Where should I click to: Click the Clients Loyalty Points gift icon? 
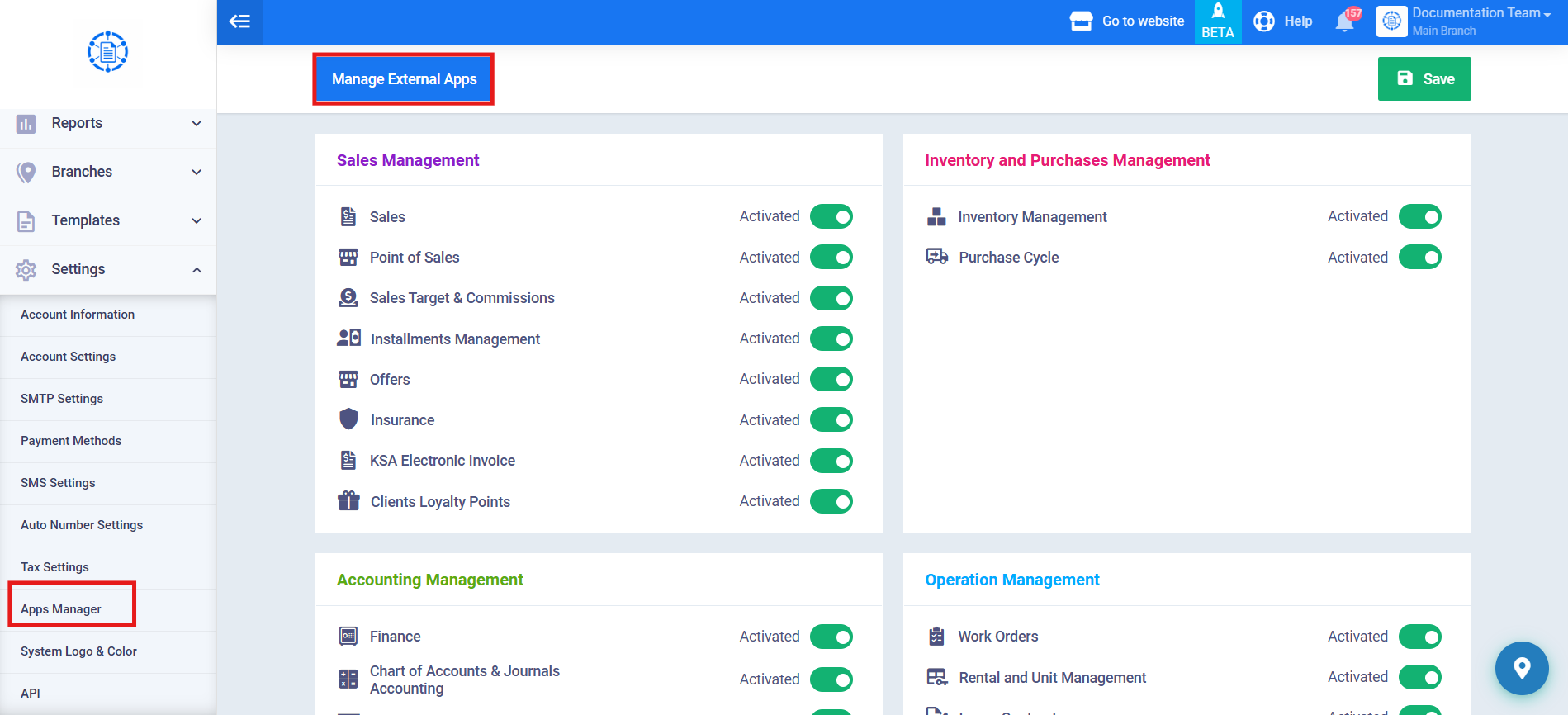click(x=348, y=501)
